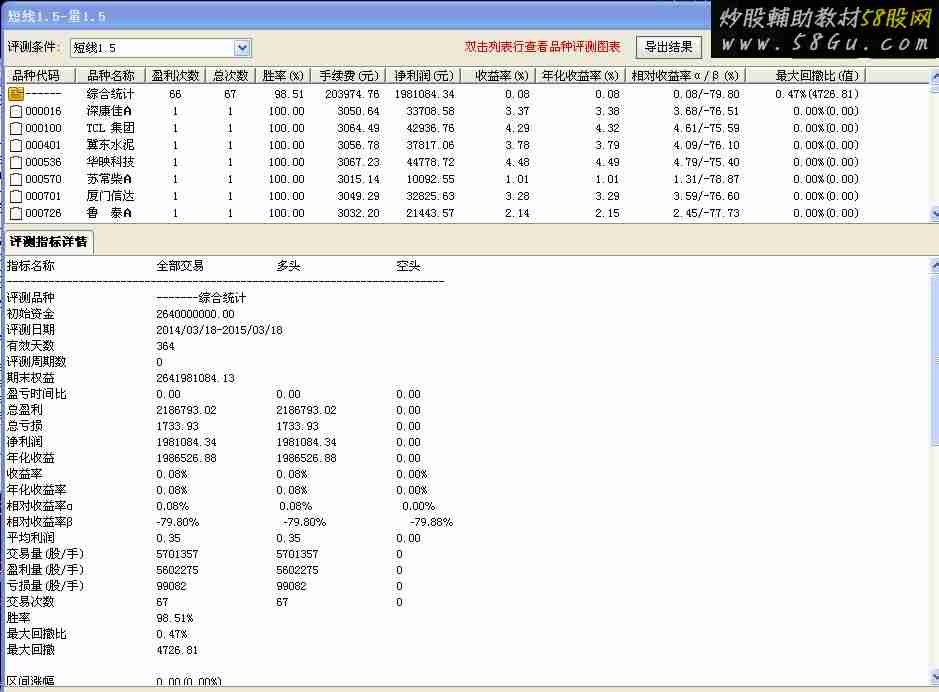The height and width of the screenshot is (692, 939).
Task: Click stock code 000536
Action: (x=43, y=162)
